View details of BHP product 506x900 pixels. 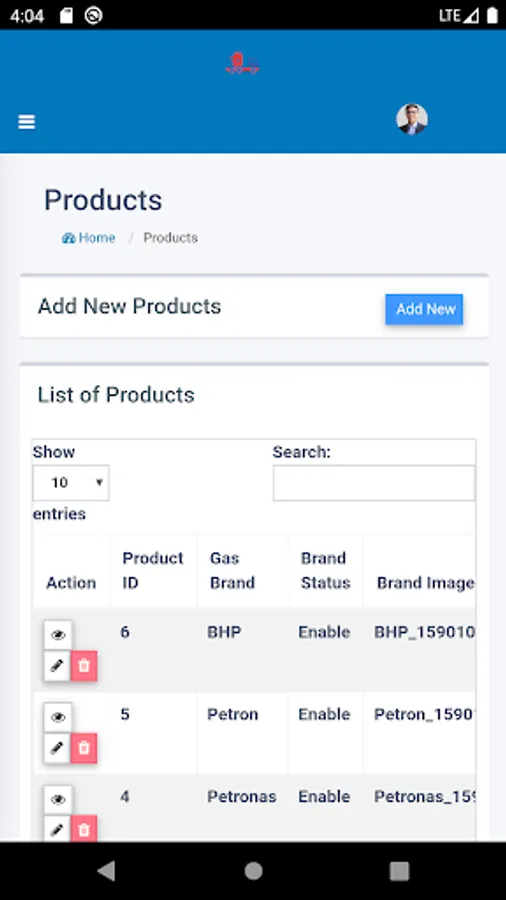[x=58, y=635]
